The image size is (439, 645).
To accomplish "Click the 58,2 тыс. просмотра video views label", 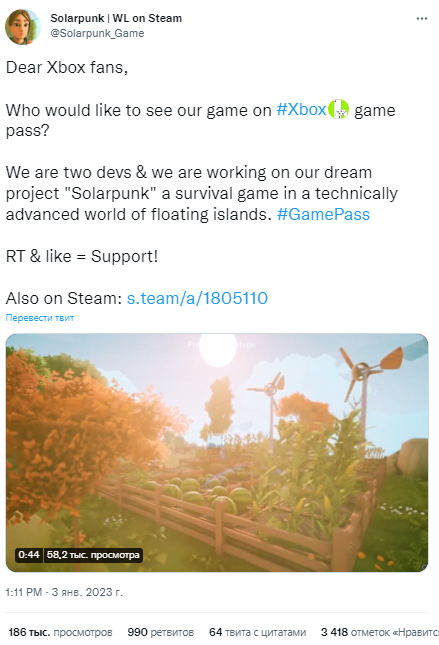I will [93, 555].
